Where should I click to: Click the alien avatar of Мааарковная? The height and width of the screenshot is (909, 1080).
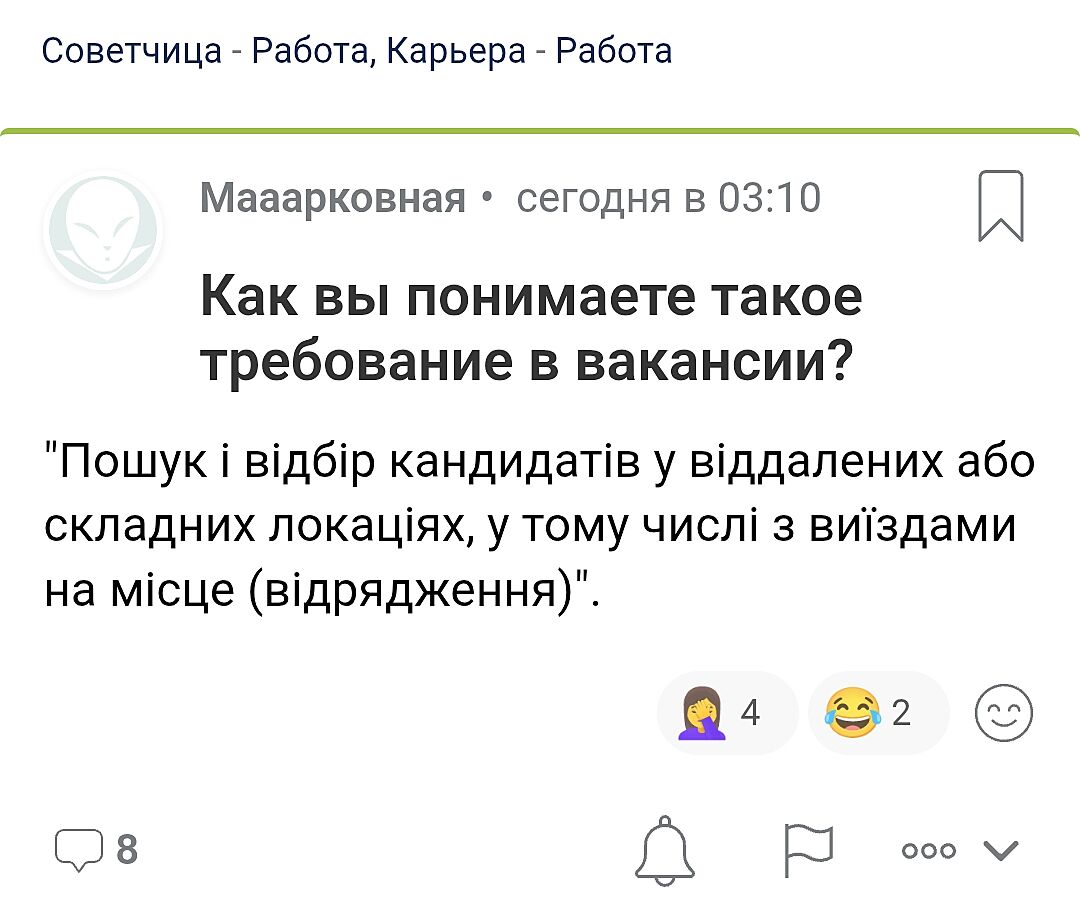(103, 231)
